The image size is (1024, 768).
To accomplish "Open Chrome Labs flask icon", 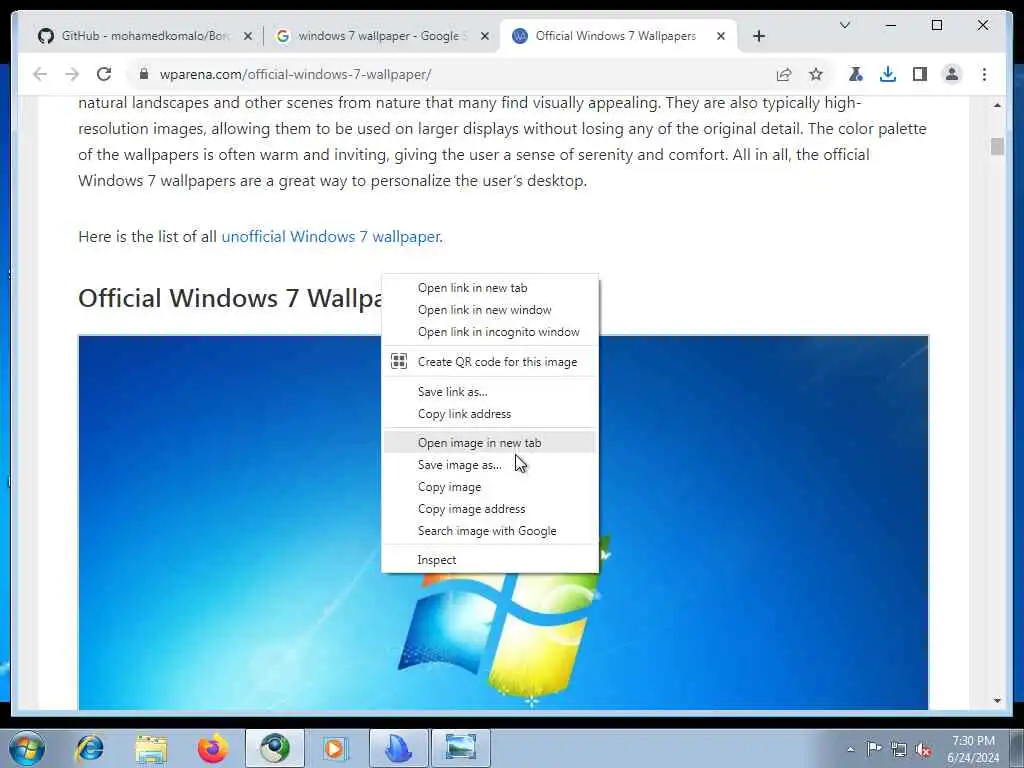I will [x=856, y=74].
